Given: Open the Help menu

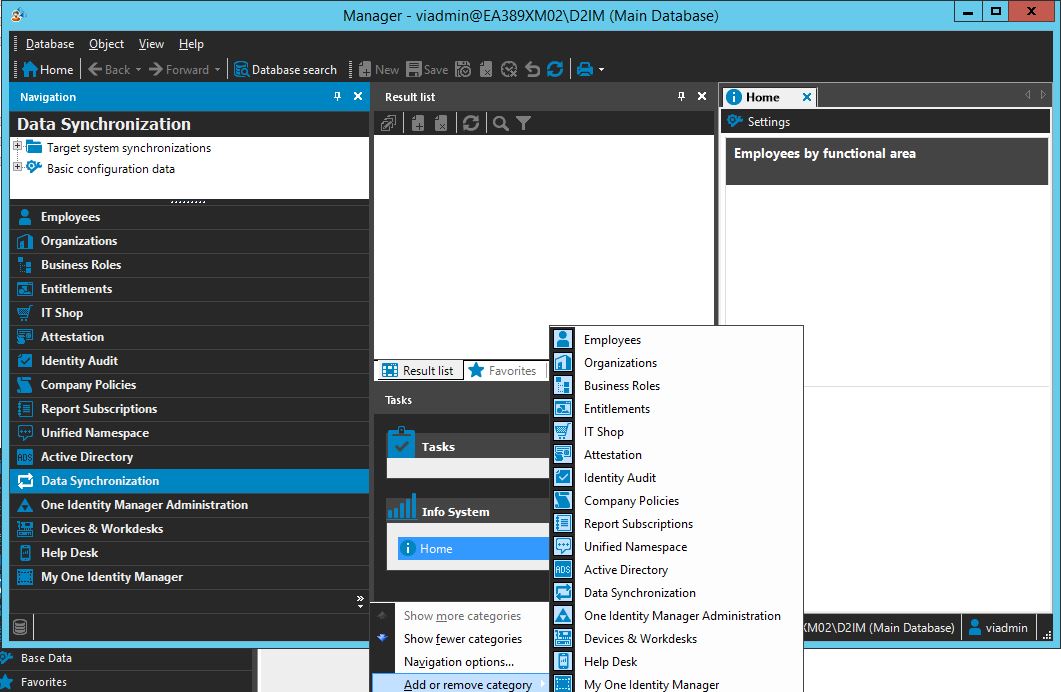Looking at the screenshot, I should pyautogui.click(x=191, y=44).
